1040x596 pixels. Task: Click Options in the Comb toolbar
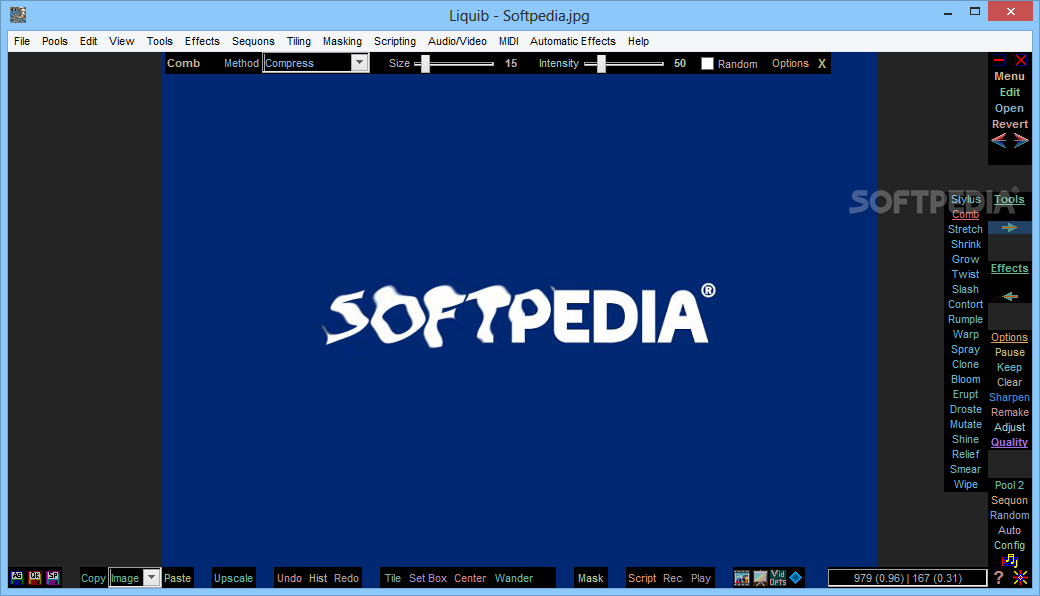click(790, 64)
